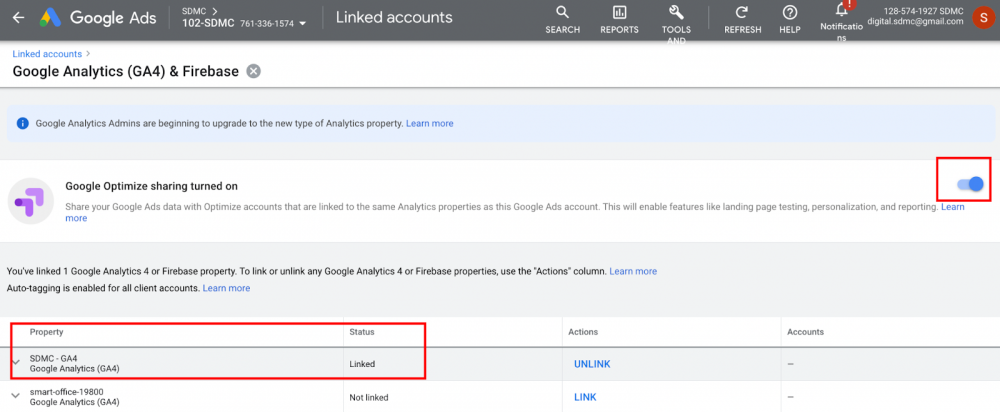Click the Property column header
The height and width of the screenshot is (412, 1000).
[47, 332]
